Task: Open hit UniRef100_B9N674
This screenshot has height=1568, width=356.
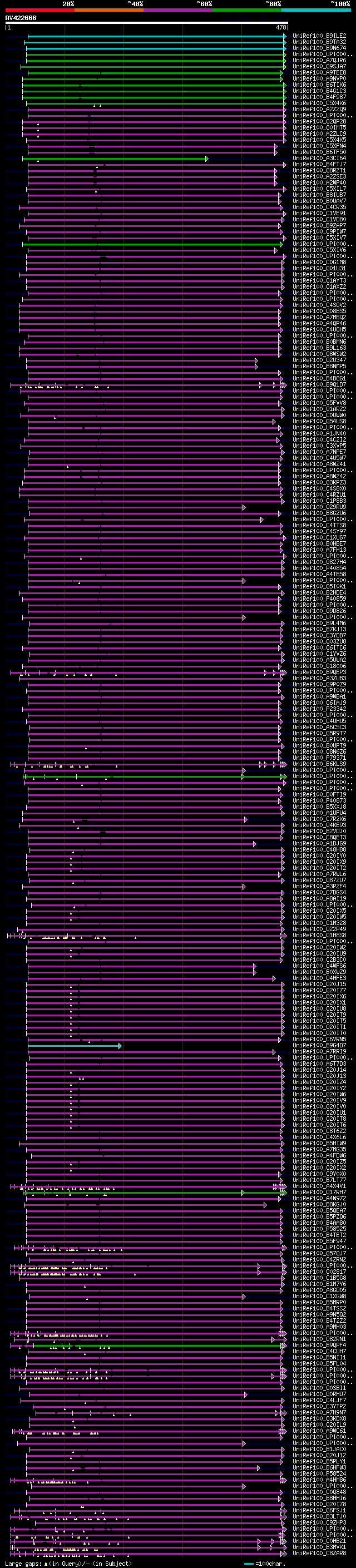Action: 319,49
